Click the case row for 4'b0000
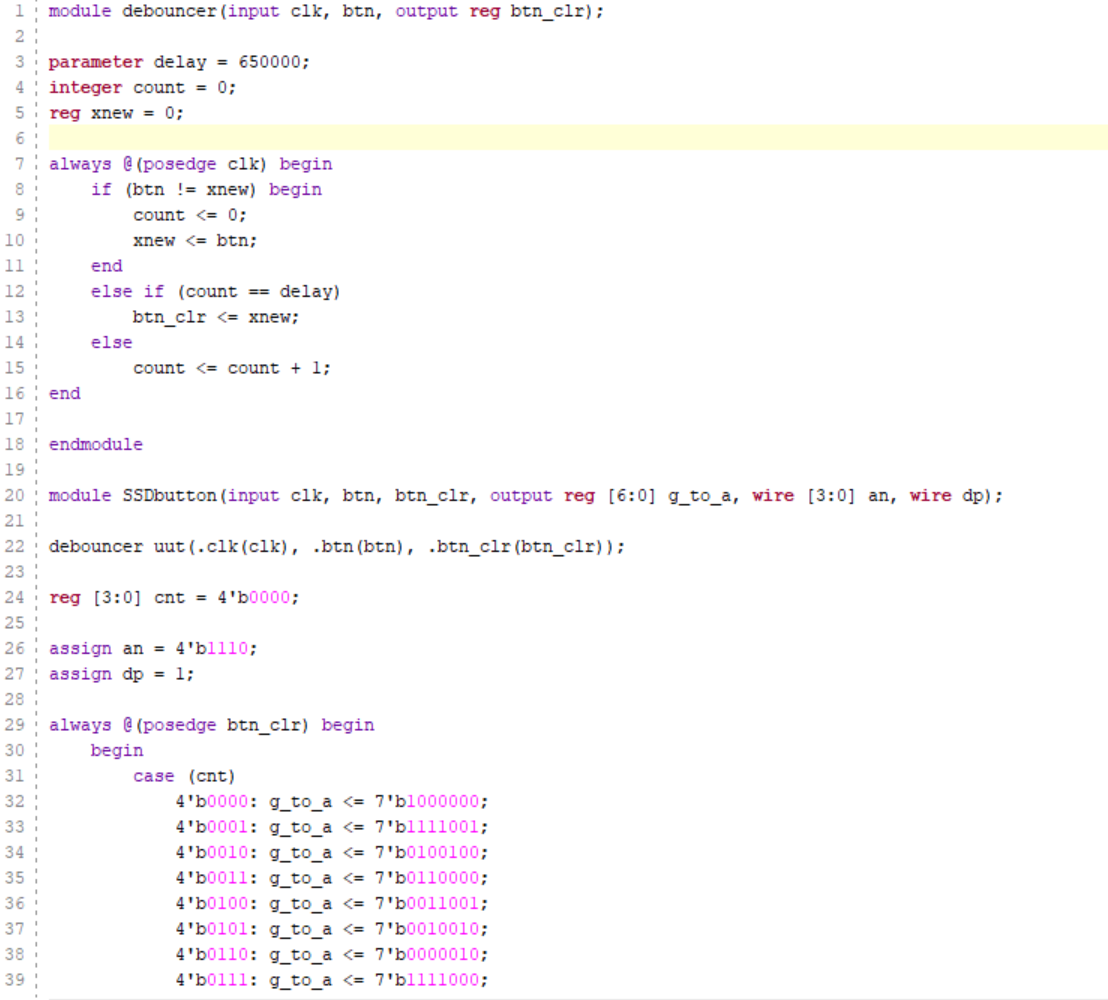Screen dimensions: 1108x1000 point(331,801)
